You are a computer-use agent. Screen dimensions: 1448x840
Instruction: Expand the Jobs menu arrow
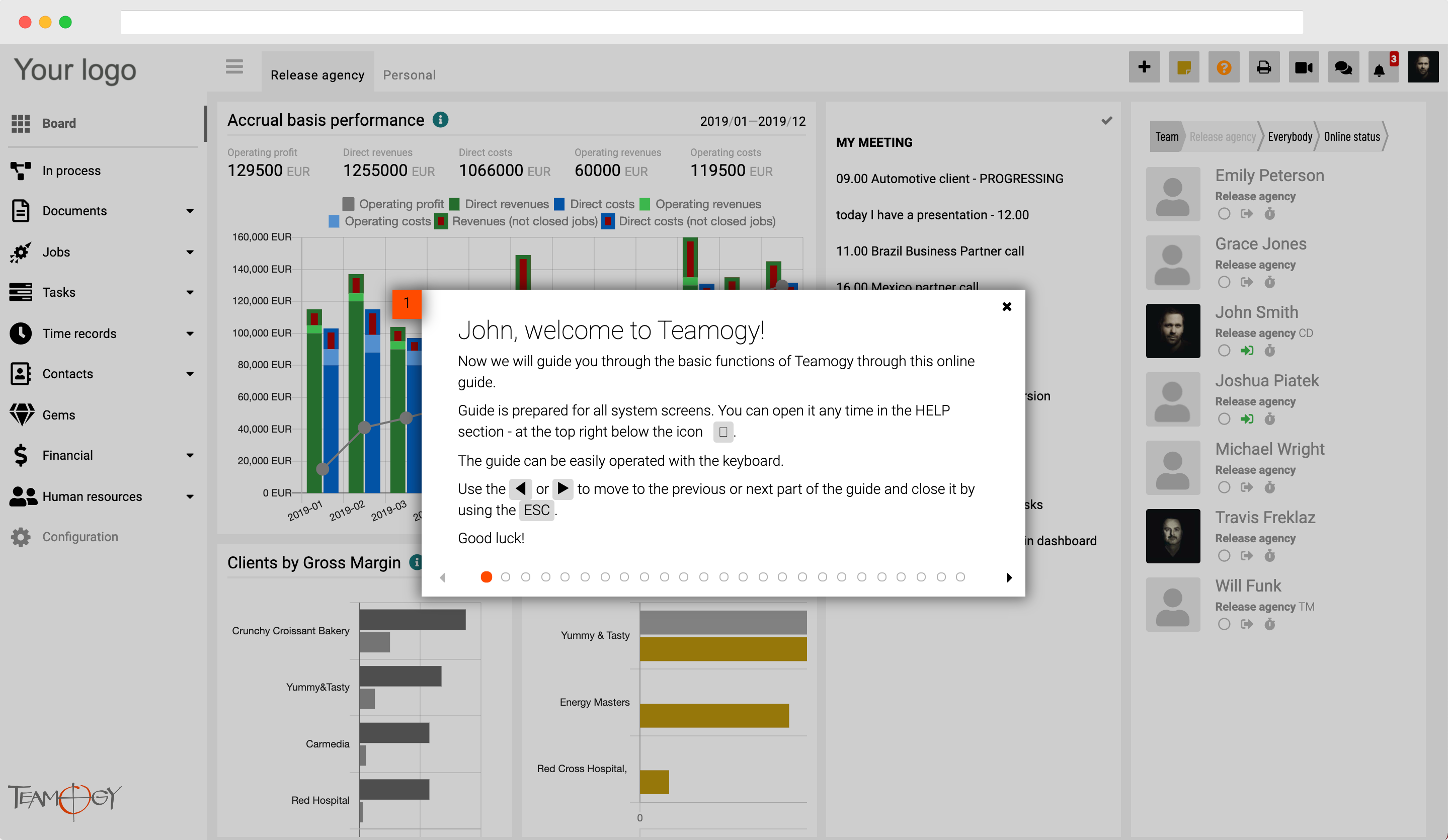pos(190,252)
